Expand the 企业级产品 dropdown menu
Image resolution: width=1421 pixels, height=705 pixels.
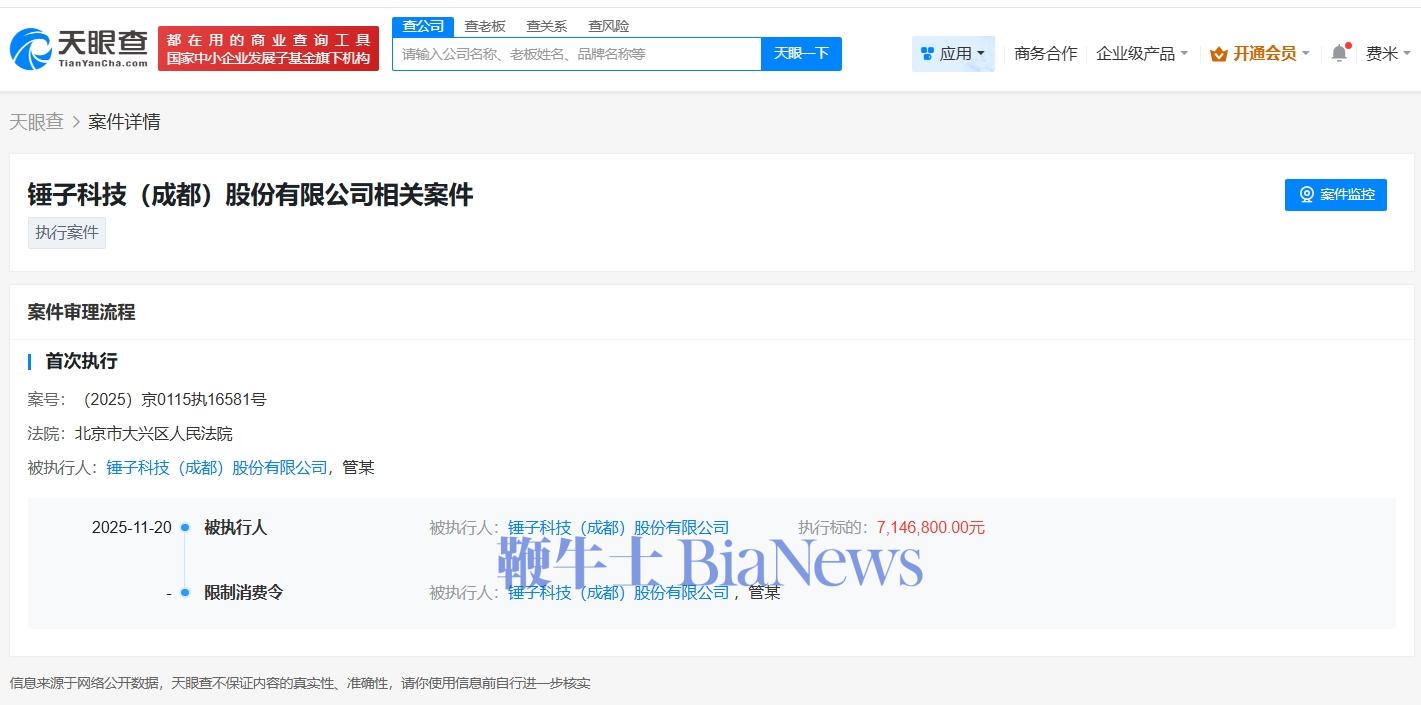[x=1141, y=54]
